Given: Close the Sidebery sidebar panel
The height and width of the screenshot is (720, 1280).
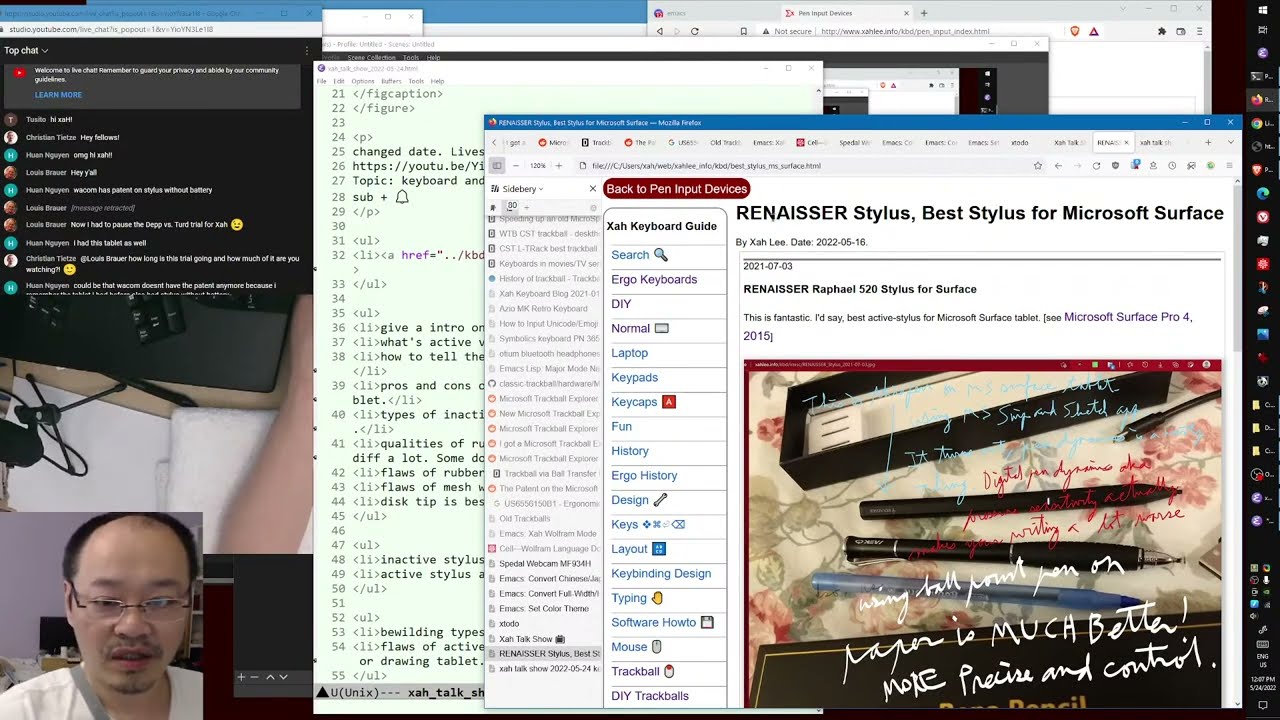Looking at the screenshot, I should click(x=592, y=189).
